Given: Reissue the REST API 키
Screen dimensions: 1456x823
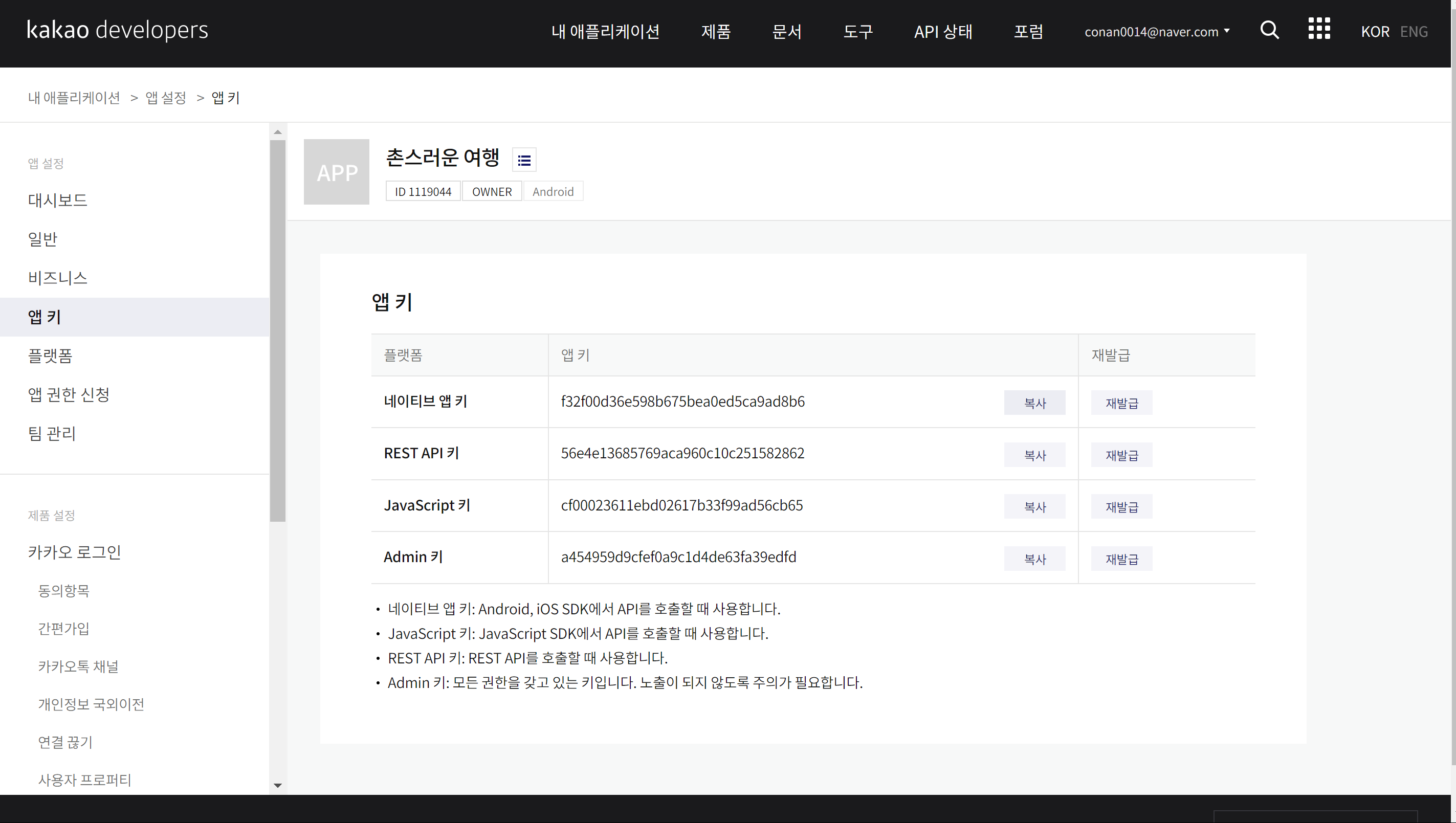Looking at the screenshot, I should [1121, 455].
